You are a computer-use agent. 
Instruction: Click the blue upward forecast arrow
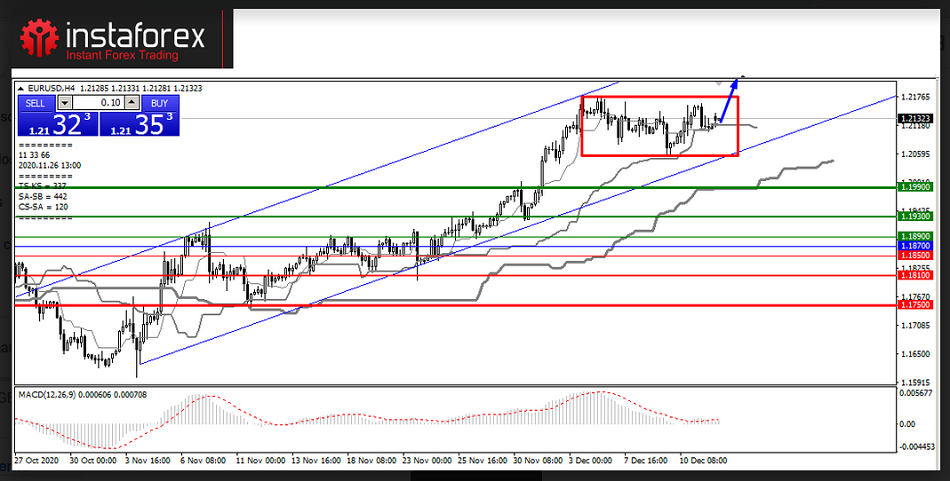tap(728, 97)
